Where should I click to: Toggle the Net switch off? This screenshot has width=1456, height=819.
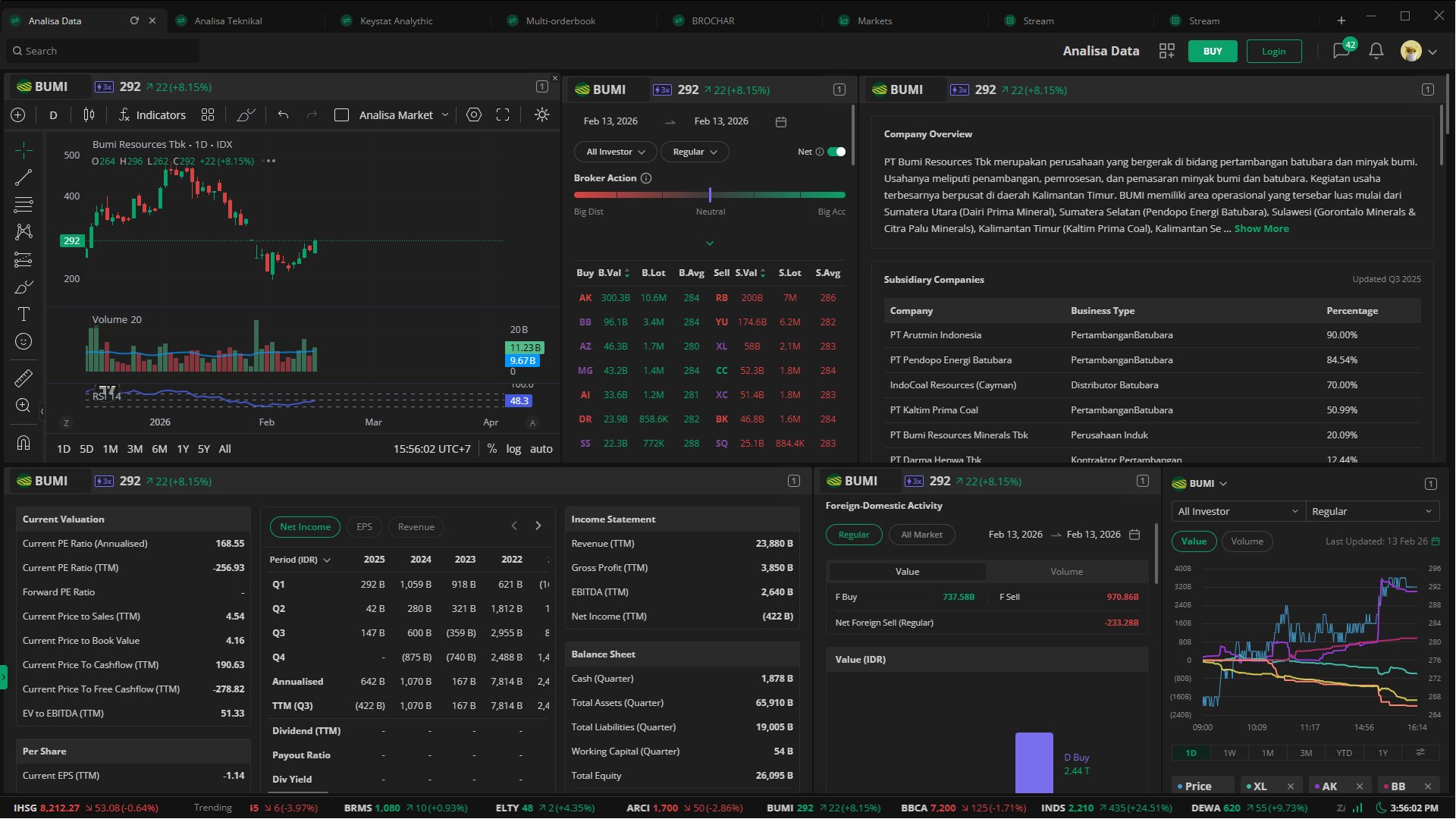836,152
